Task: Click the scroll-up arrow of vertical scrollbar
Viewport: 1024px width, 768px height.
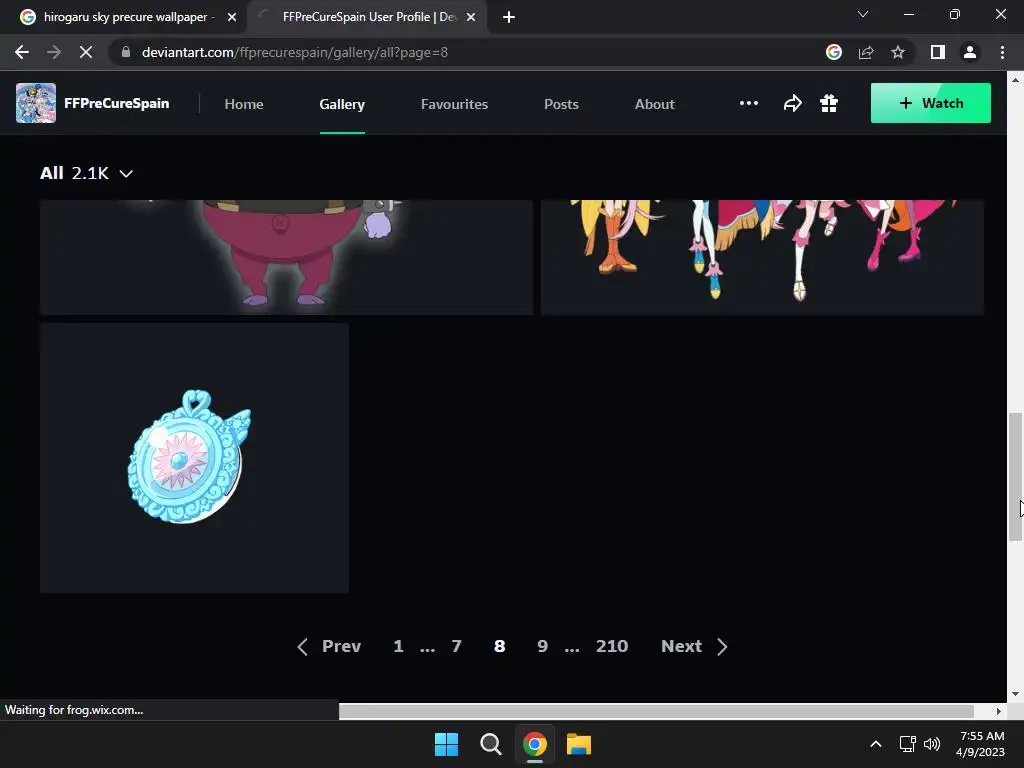Action: (x=1015, y=80)
